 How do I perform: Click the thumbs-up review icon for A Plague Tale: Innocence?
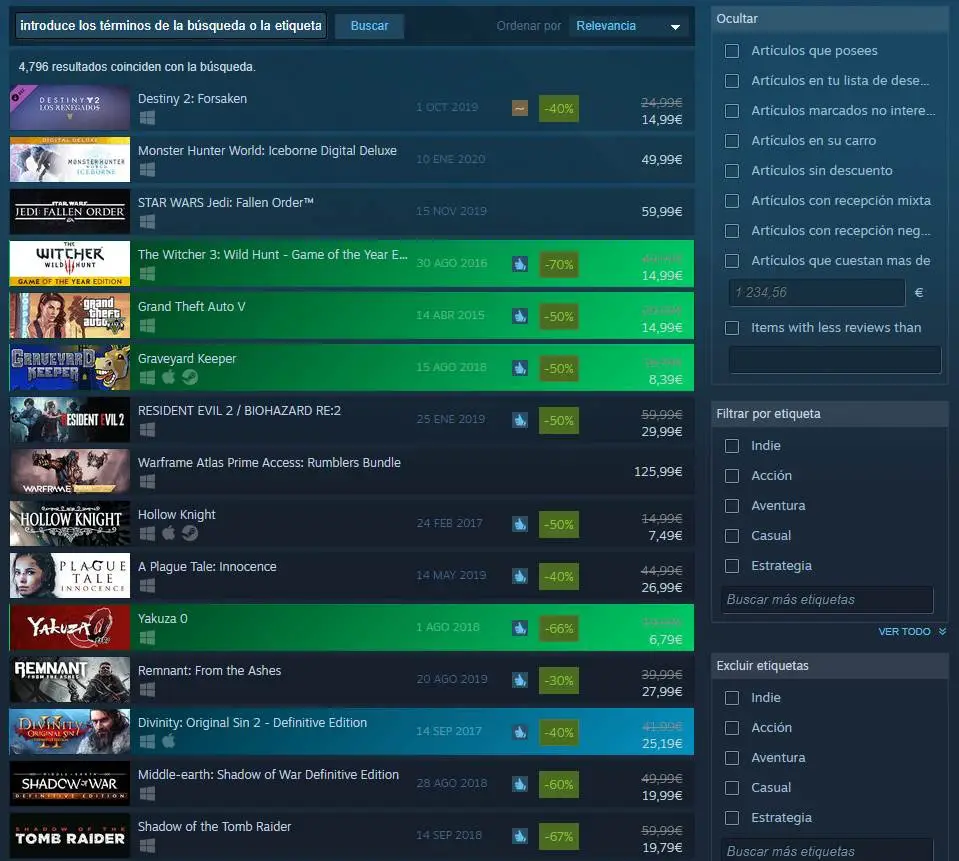click(x=520, y=577)
